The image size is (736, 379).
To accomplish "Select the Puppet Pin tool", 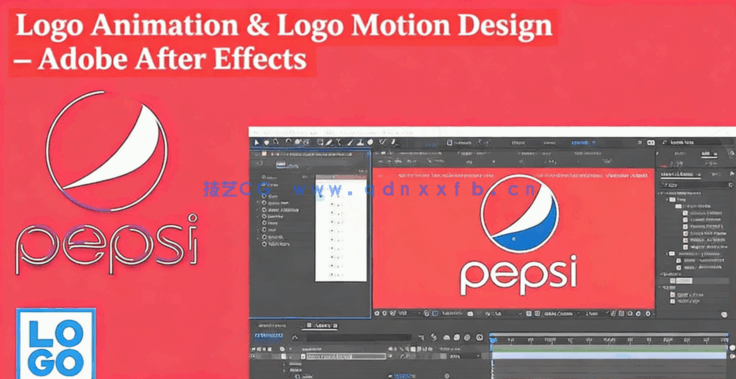I will click(x=393, y=142).
